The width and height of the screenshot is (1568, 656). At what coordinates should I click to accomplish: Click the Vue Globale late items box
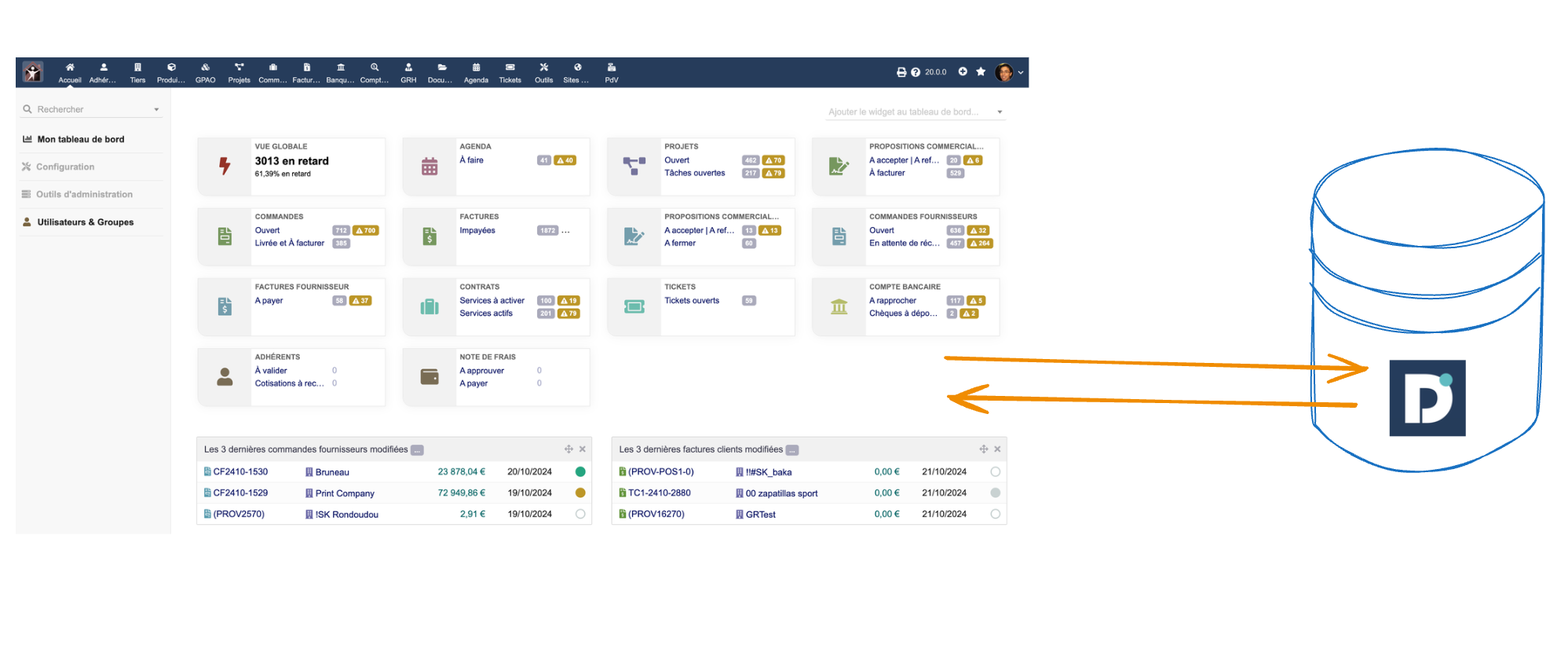click(291, 166)
